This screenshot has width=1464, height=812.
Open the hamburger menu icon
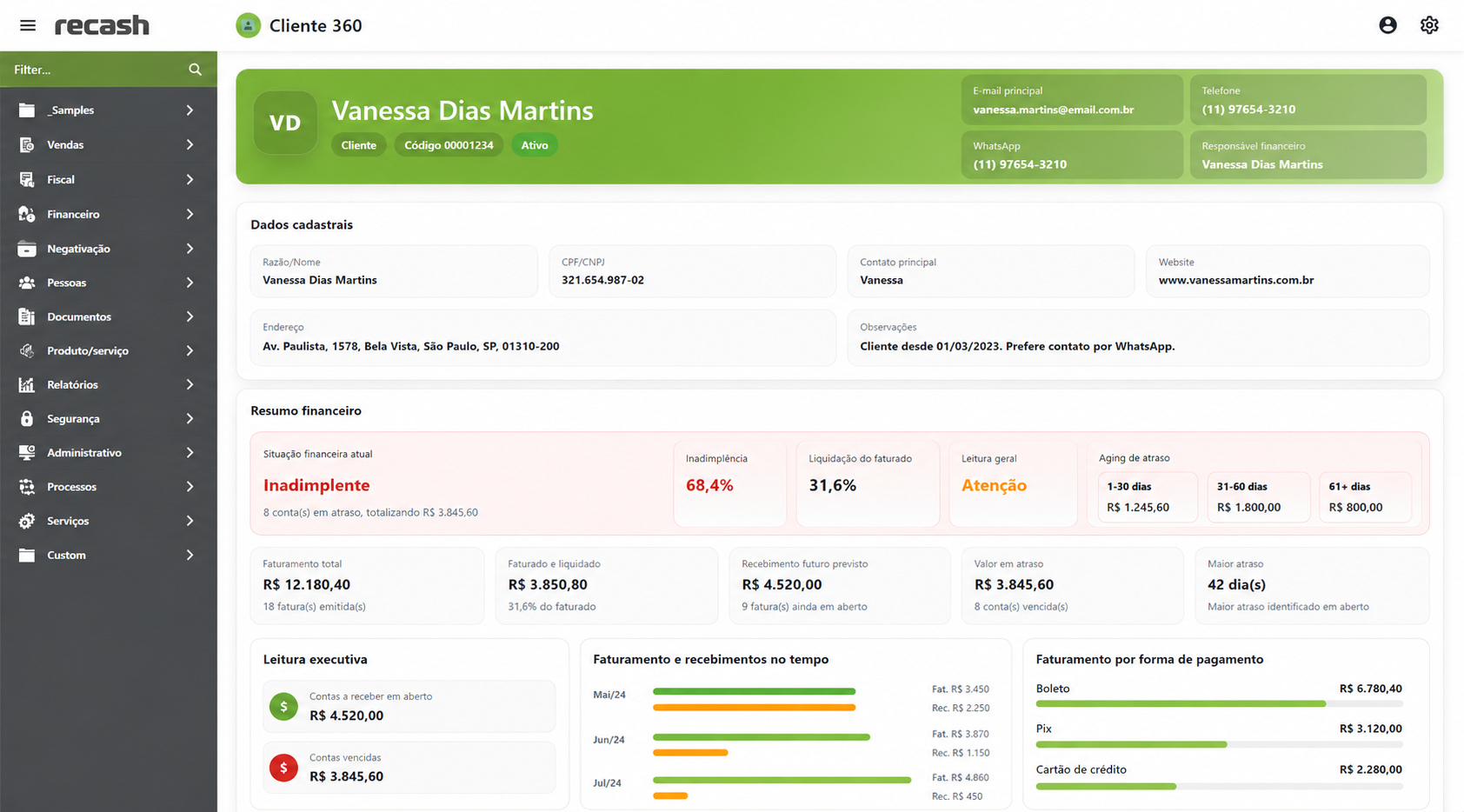(28, 25)
